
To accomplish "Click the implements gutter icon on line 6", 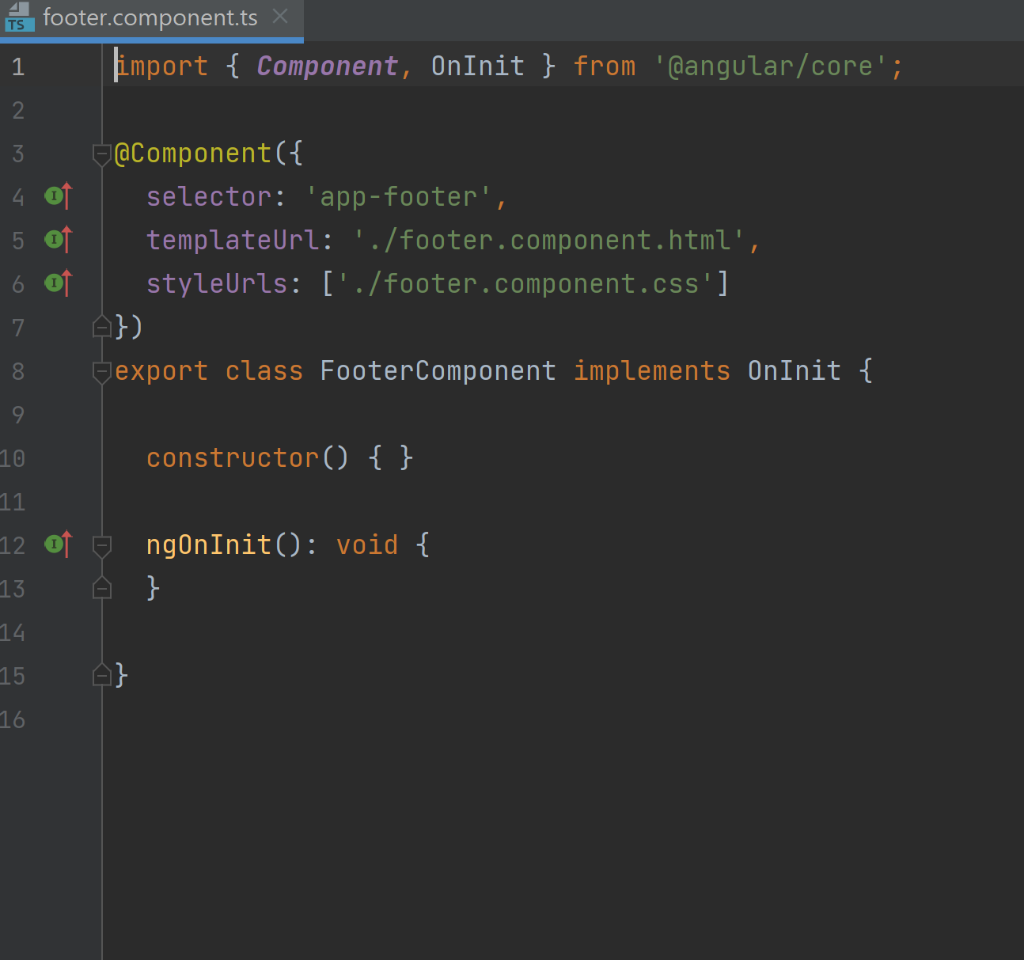I will coord(58,283).
